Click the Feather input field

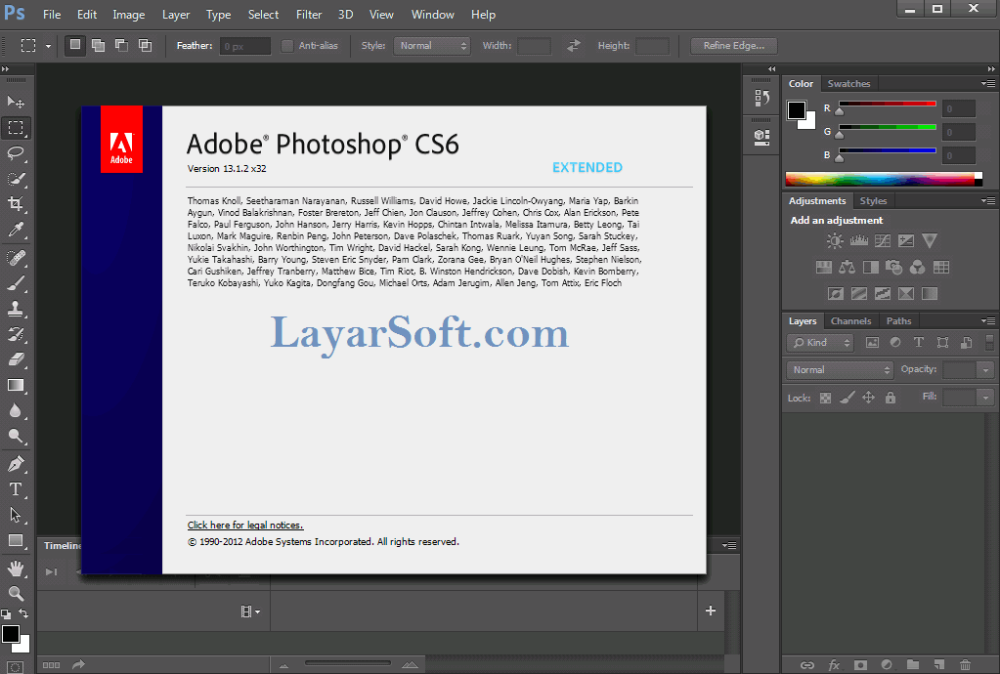tap(245, 46)
